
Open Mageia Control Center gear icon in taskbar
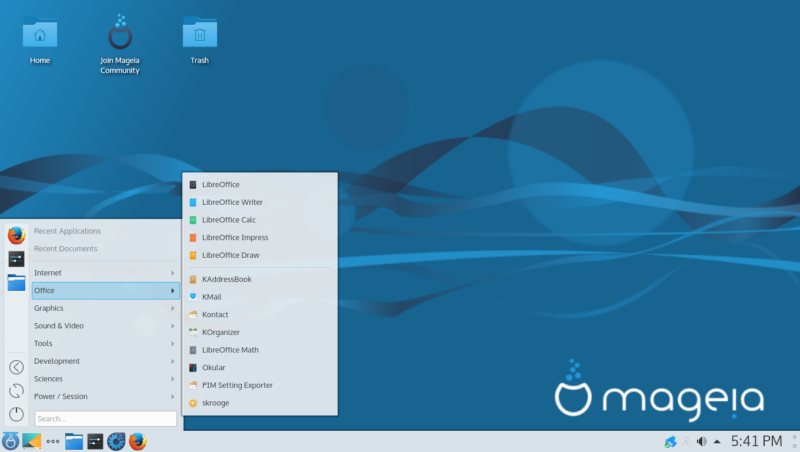[116, 441]
